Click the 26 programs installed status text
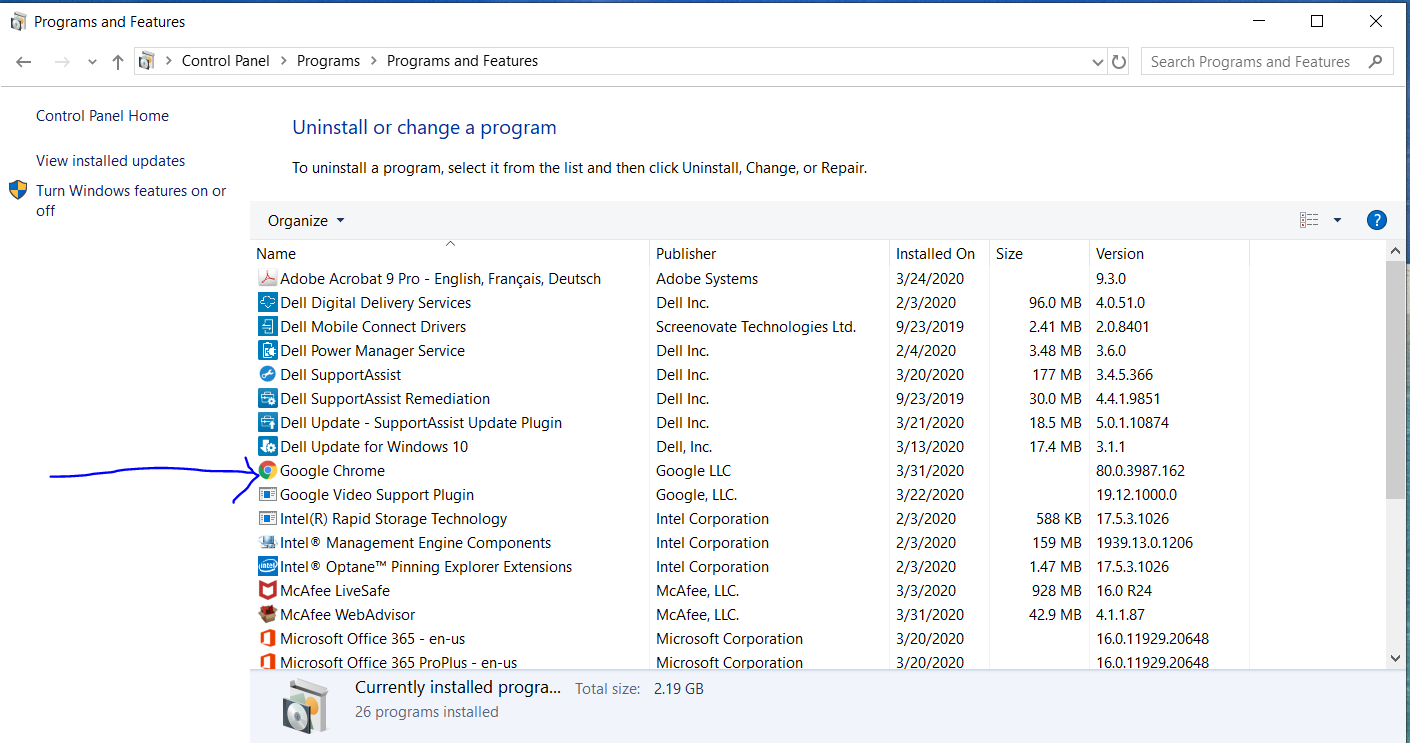 (x=427, y=712)
